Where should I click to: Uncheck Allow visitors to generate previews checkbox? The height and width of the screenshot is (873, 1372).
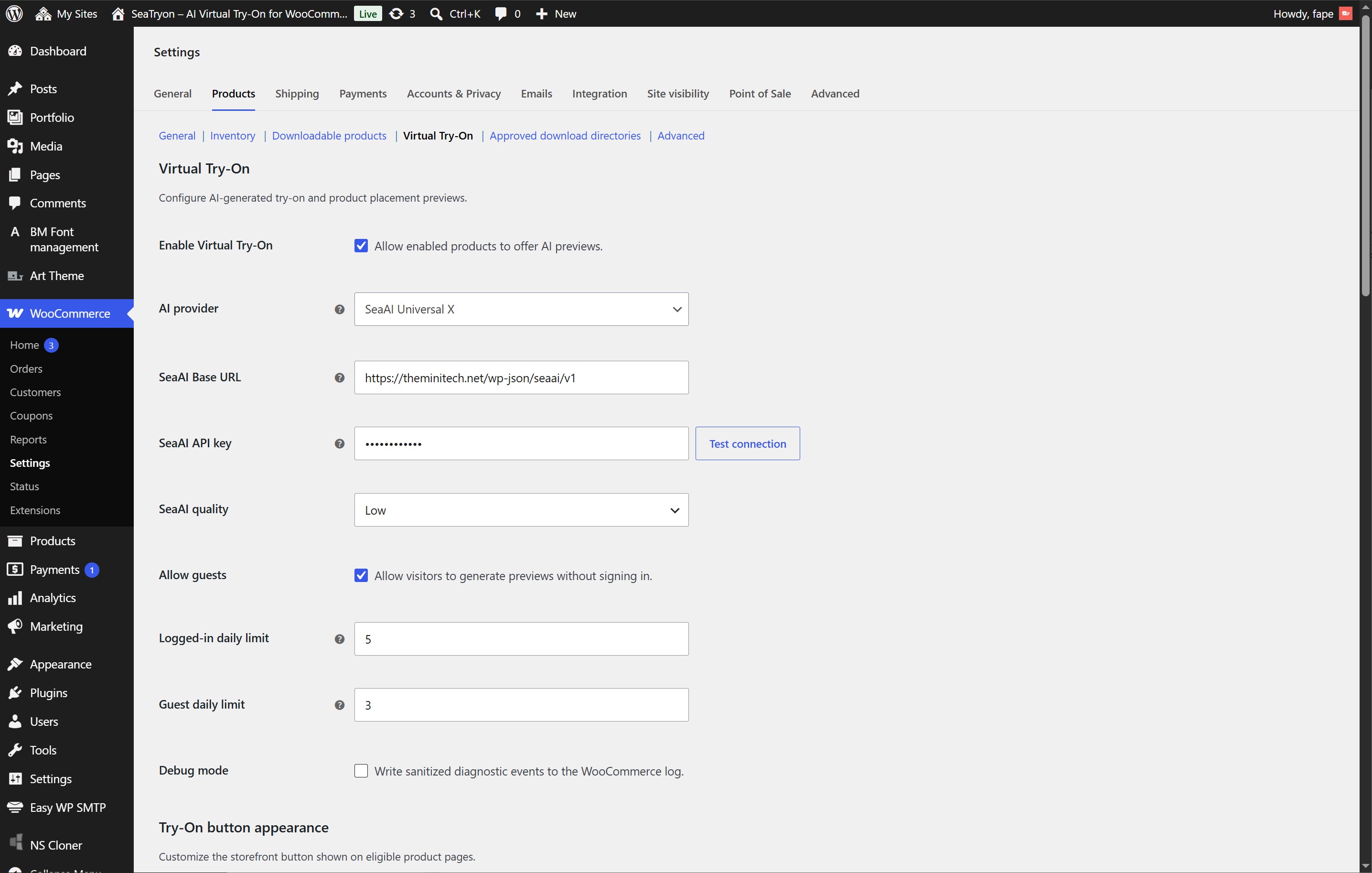pyautogui.click(x=361, y=575)
